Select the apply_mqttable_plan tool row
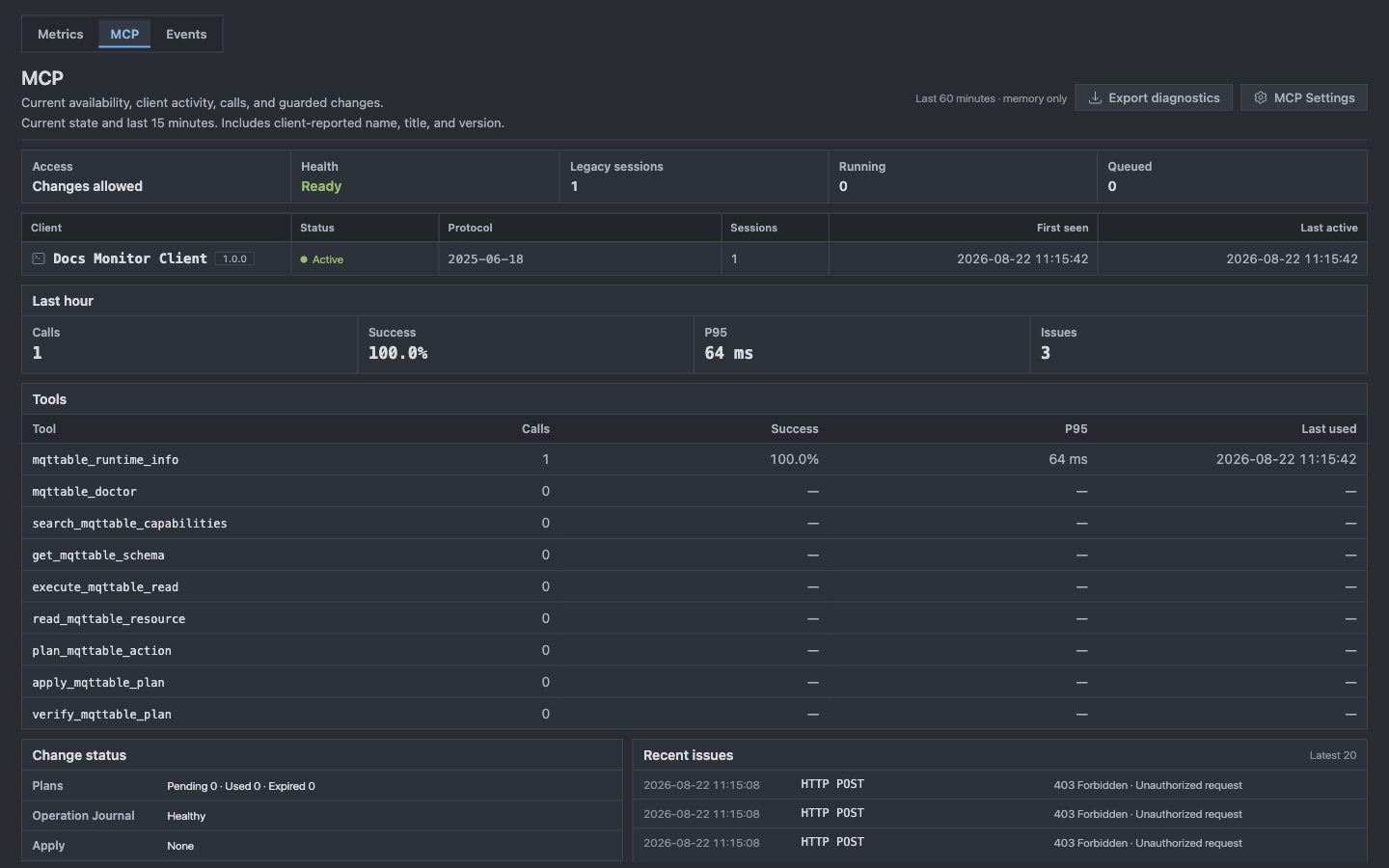The height and width of the screenshot is (868, 1389). click(694, 682)
